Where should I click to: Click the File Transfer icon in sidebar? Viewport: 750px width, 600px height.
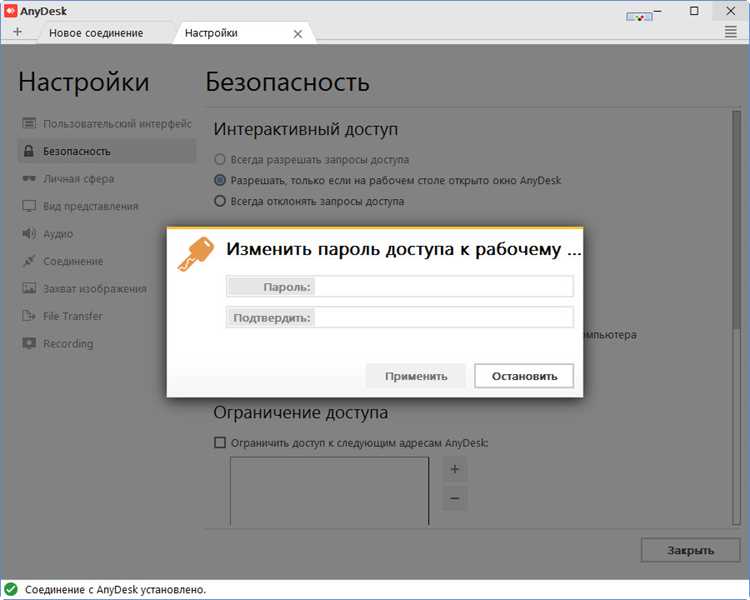pyautogui.click(x=29, y=316)
